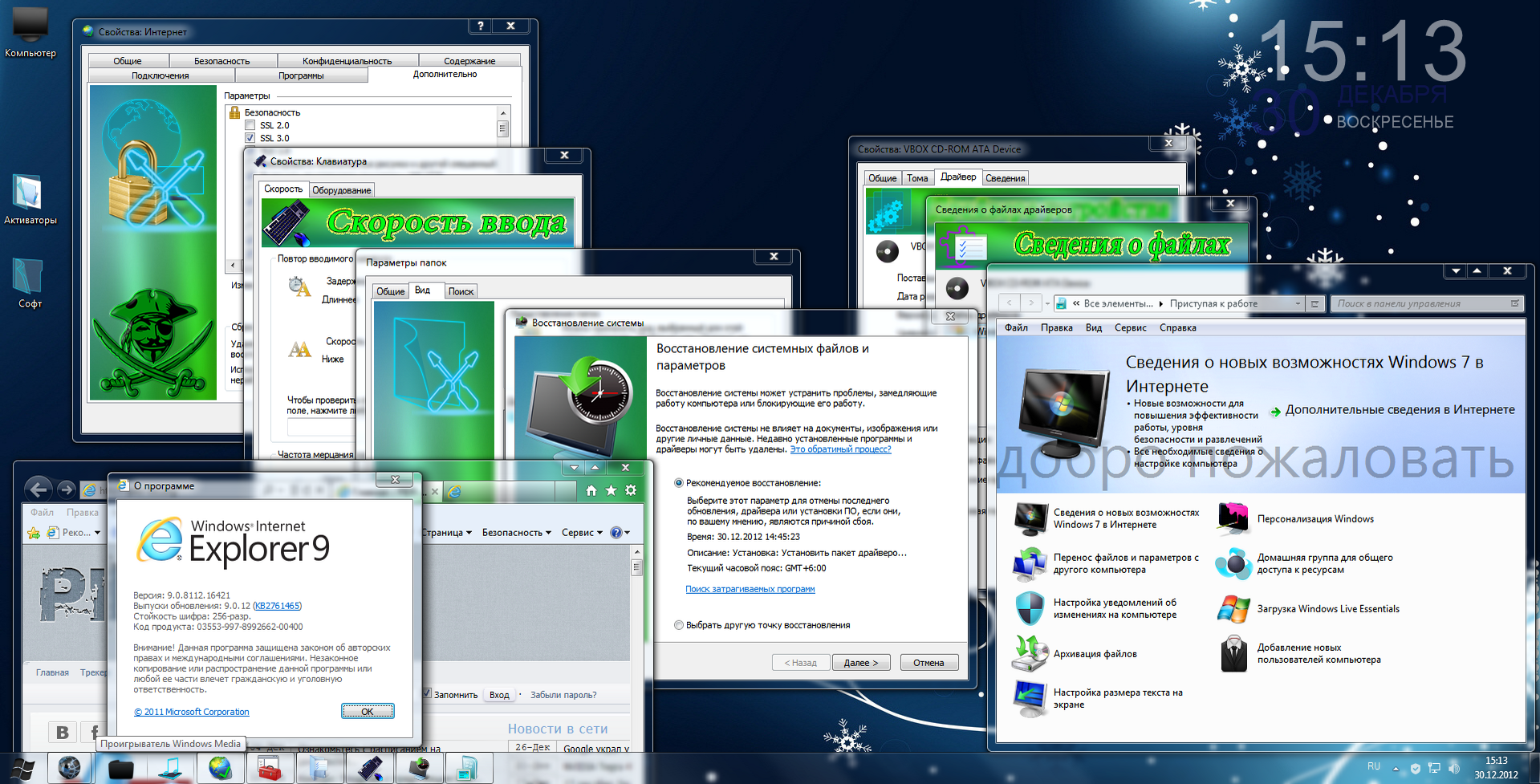This screenshot has width=1540, height=784.
Task: Open the KB2761465 update link
Action: [x=277, y=606]
